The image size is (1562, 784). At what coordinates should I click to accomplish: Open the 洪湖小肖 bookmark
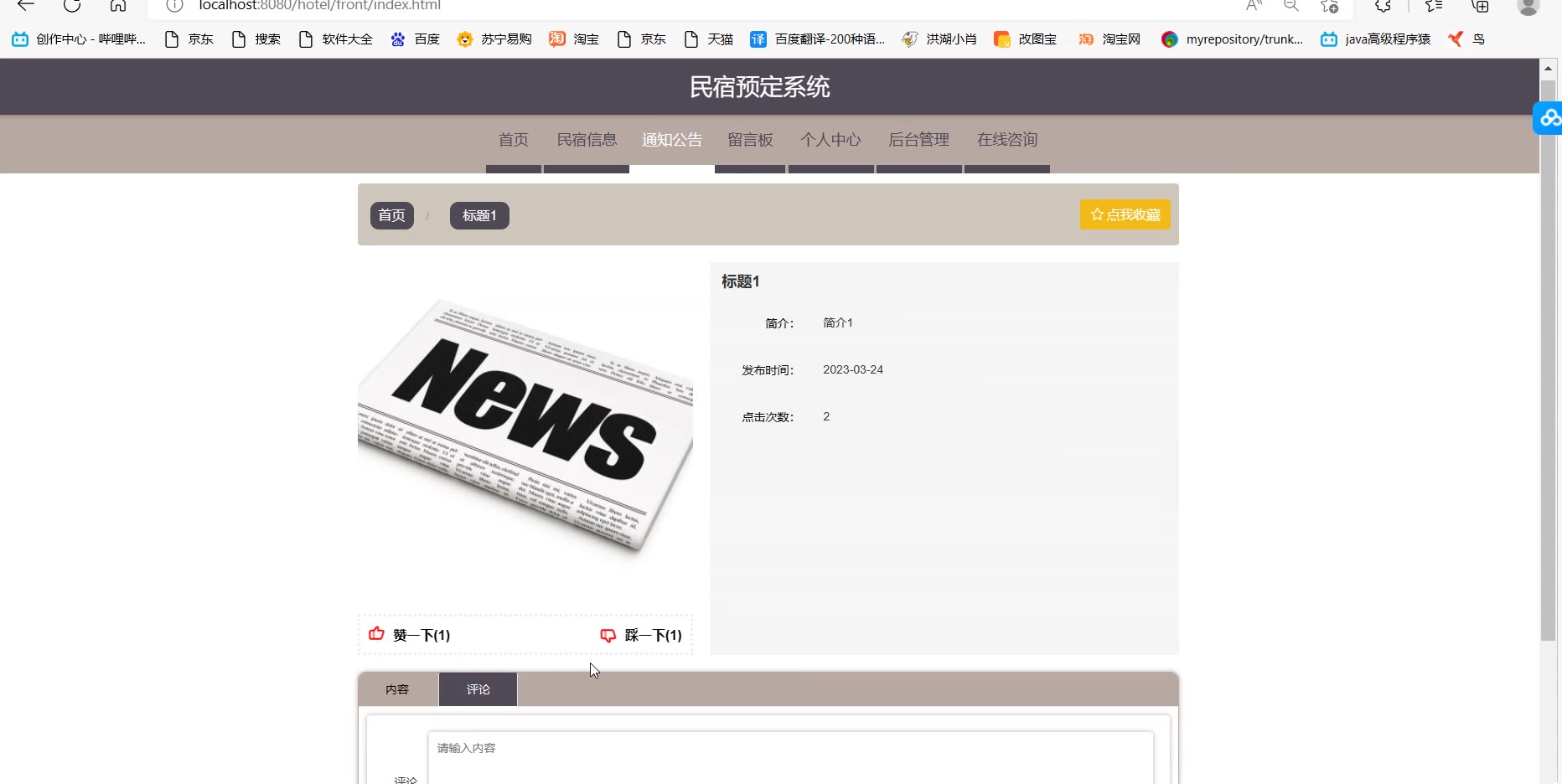coord(939,39)
